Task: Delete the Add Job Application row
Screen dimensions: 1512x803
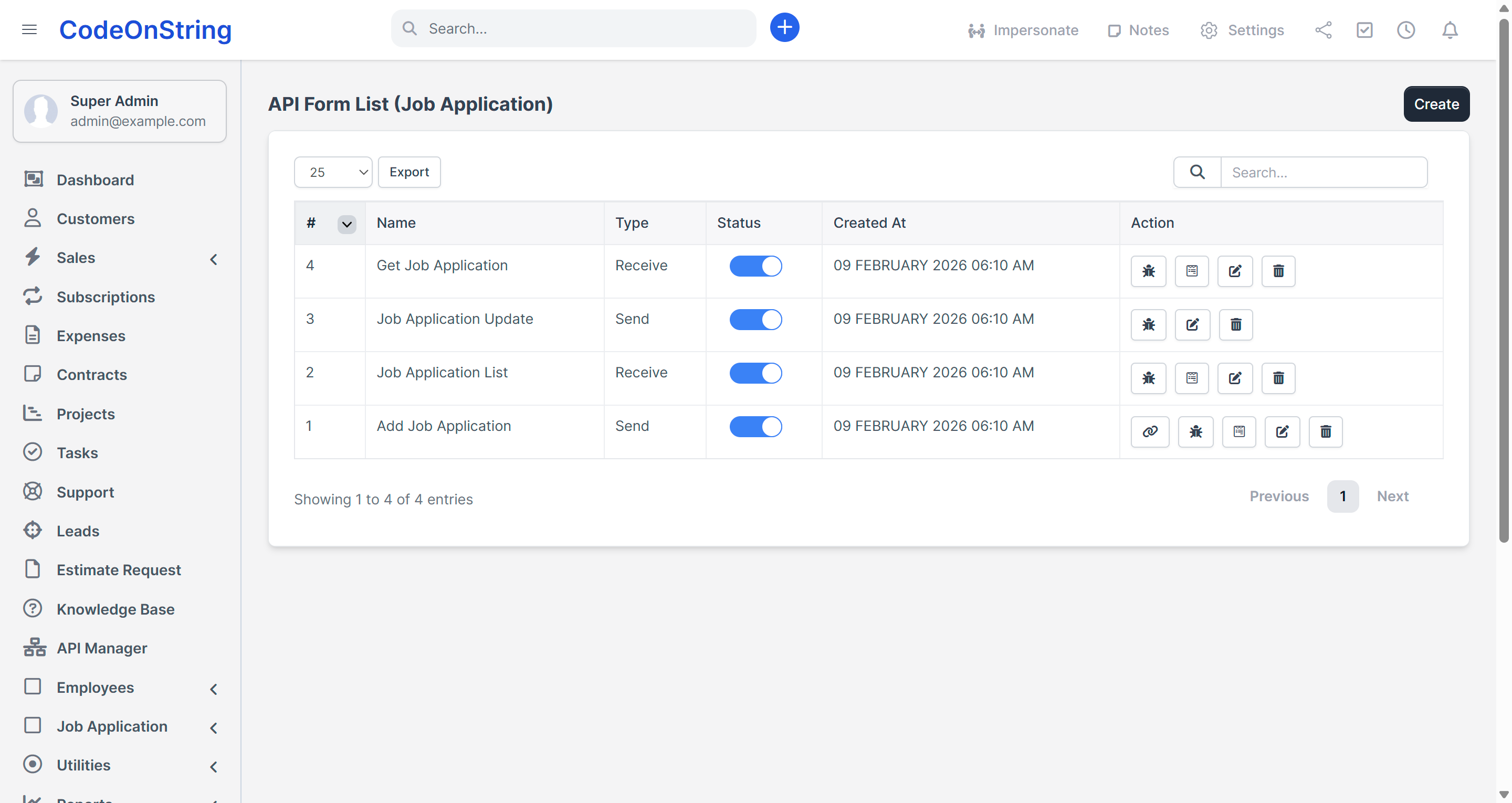Action: (1325, 431)
